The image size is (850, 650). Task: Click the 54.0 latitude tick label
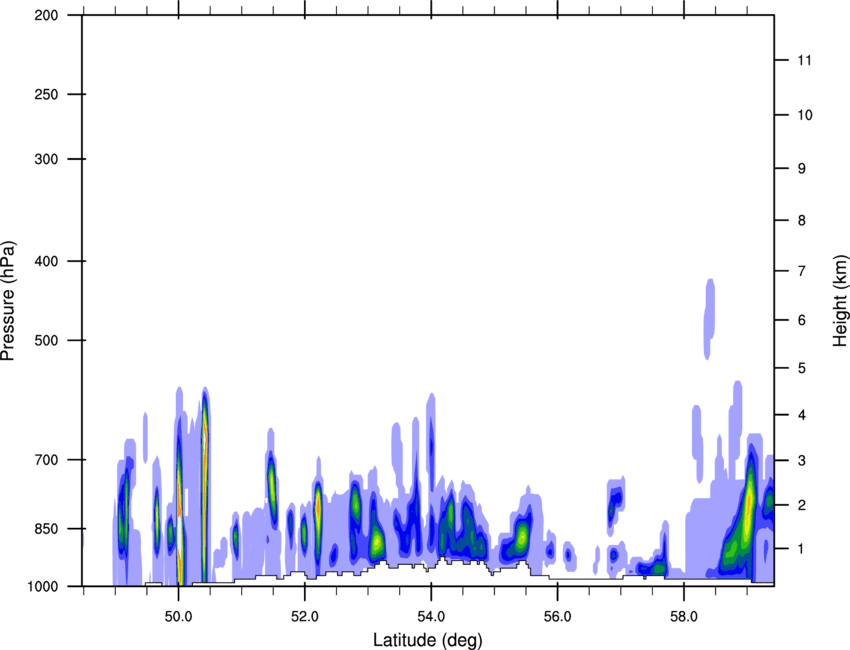[x=431, y=617]
